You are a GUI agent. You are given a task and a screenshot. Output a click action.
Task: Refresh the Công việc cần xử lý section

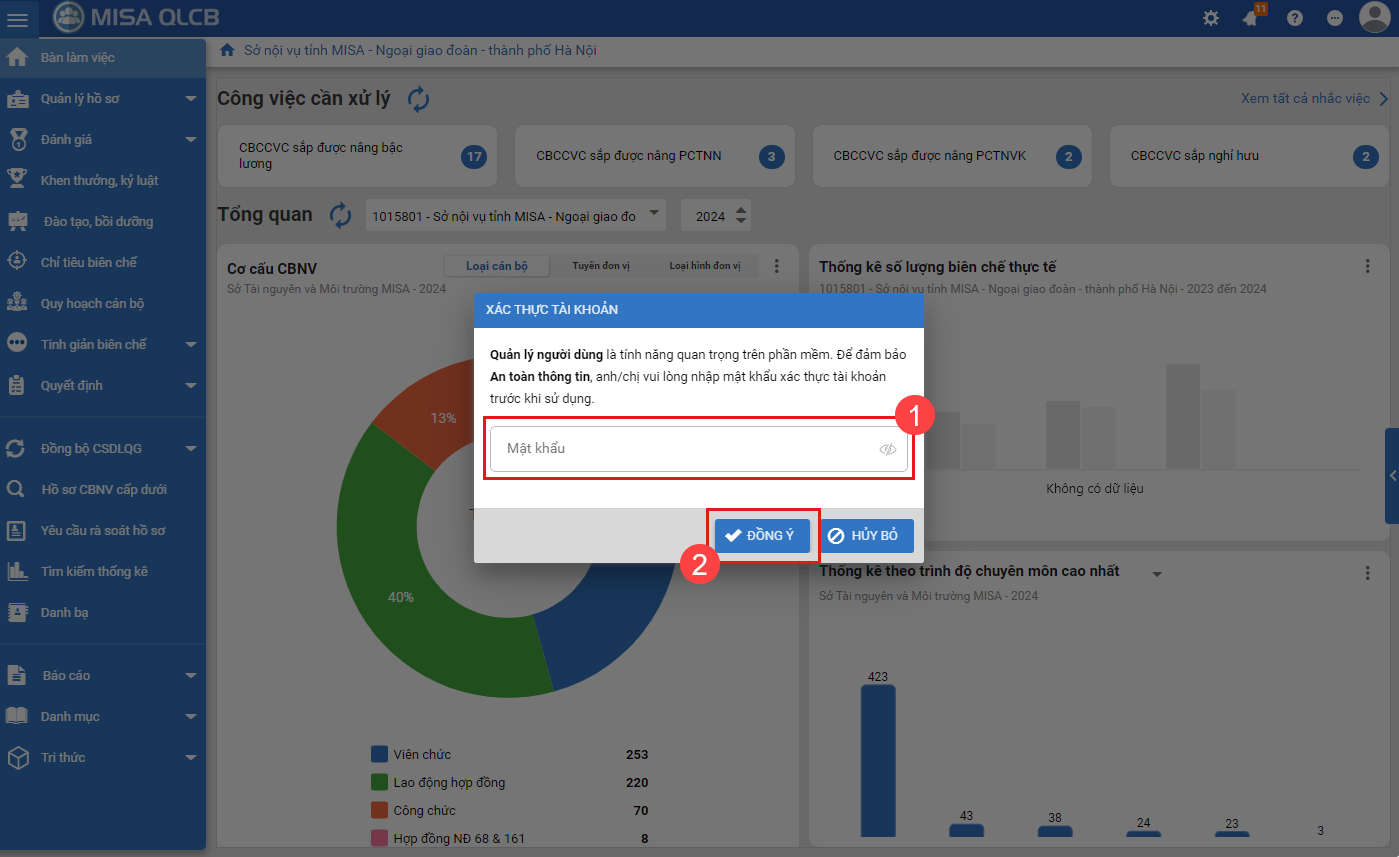click(x=418, y=99)
